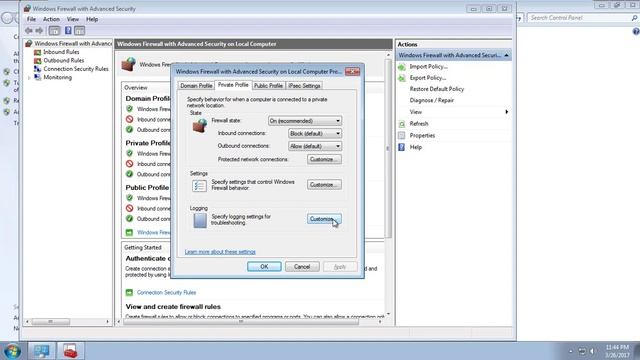
Task: Click the Connection Security Rules link icon
Action: [129, 293]
